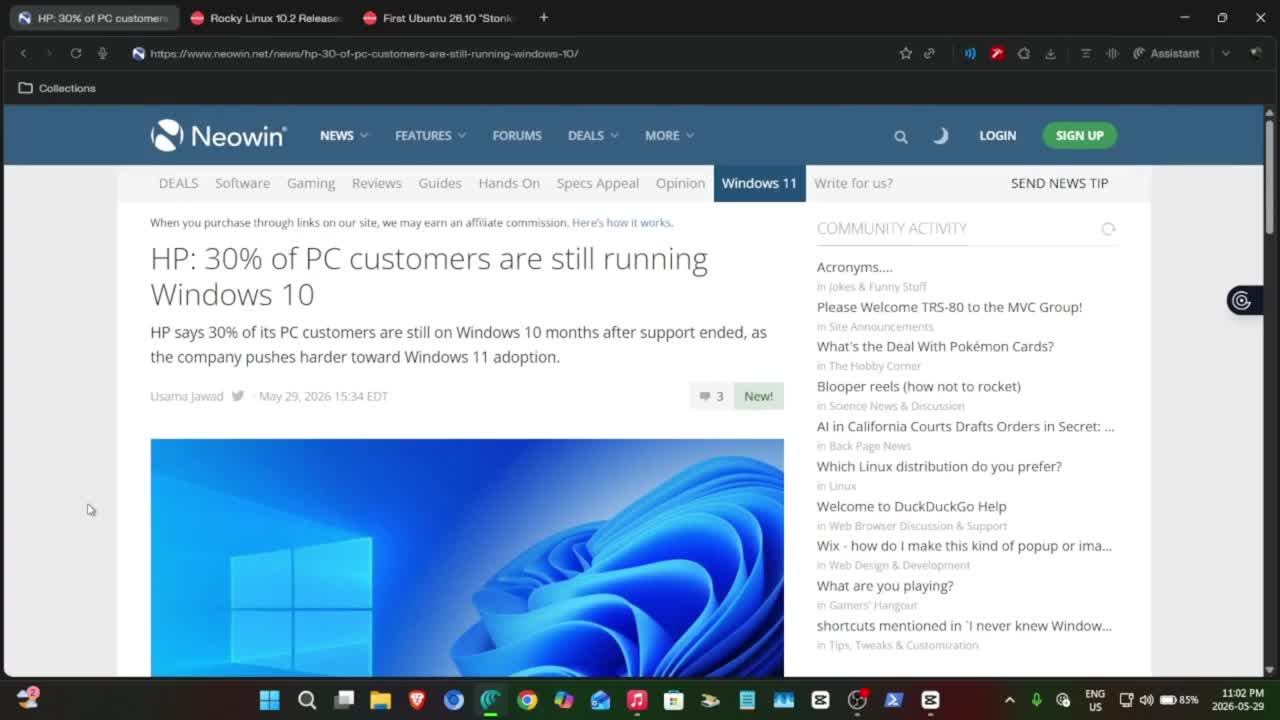The image size is (1280, 720).
Task: Open the blue sound-wave extension icon
Action: [x=969, y=53]
